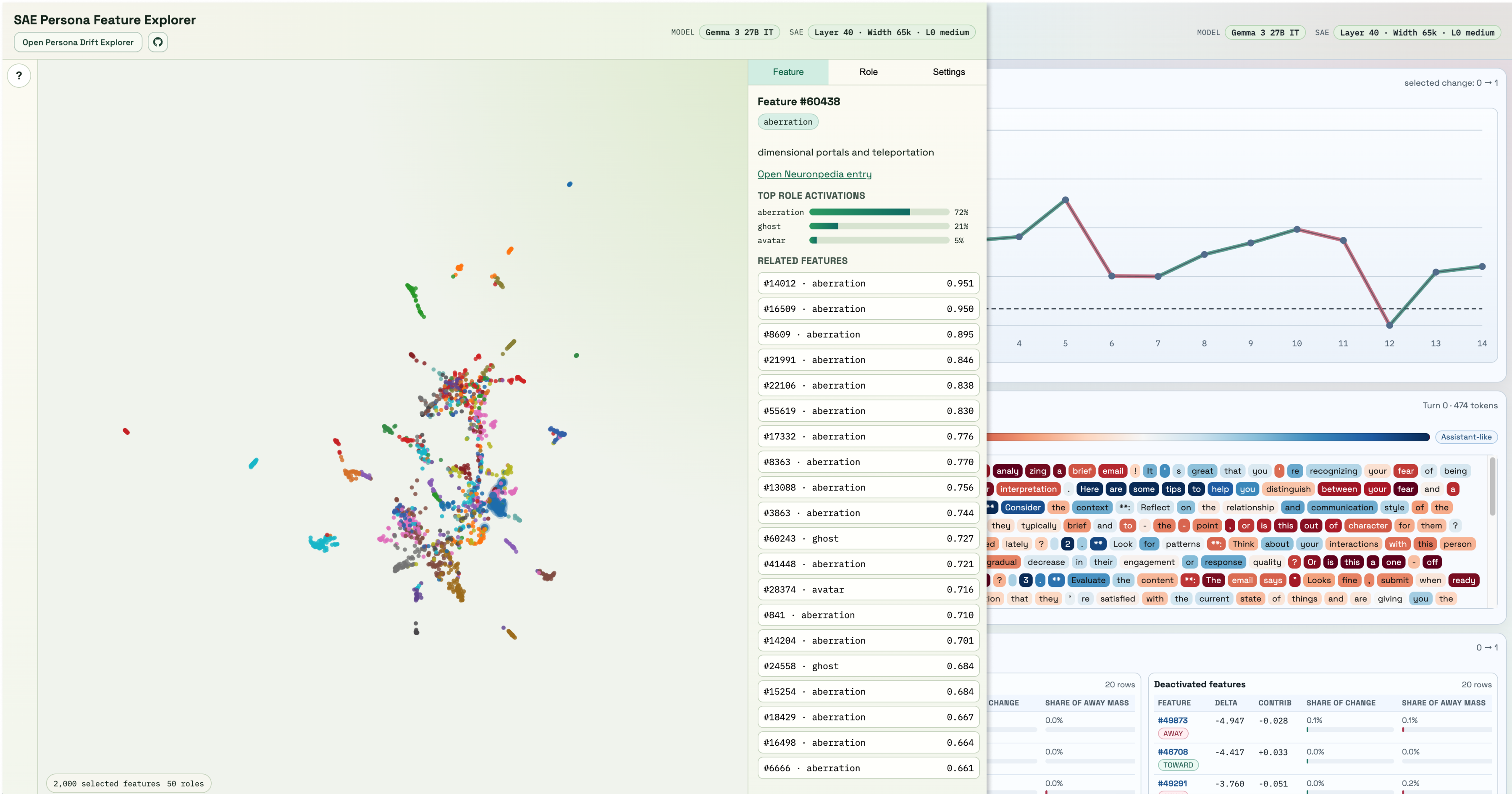The height and width of the screenshot is (794, 1512).
Task: Click the 2,000 selected features status chip
Action: [128, 783]
